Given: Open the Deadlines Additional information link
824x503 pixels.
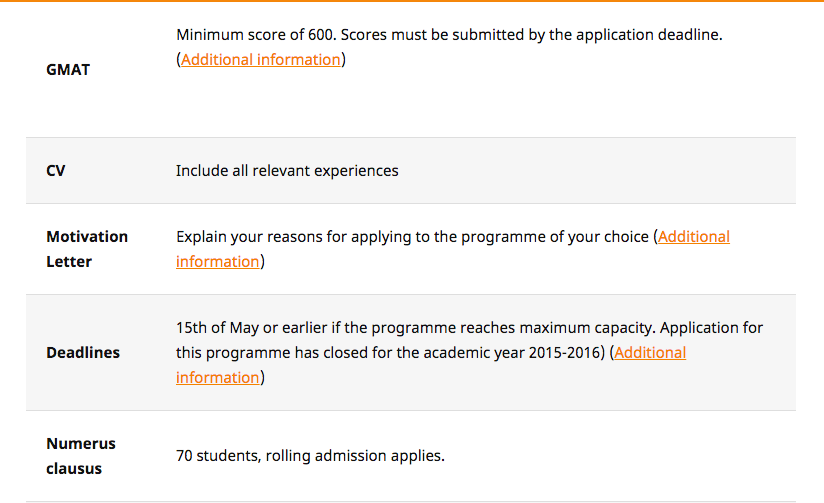Looking at the screenshot, I should pyautogui.click(x=650, y=353).
